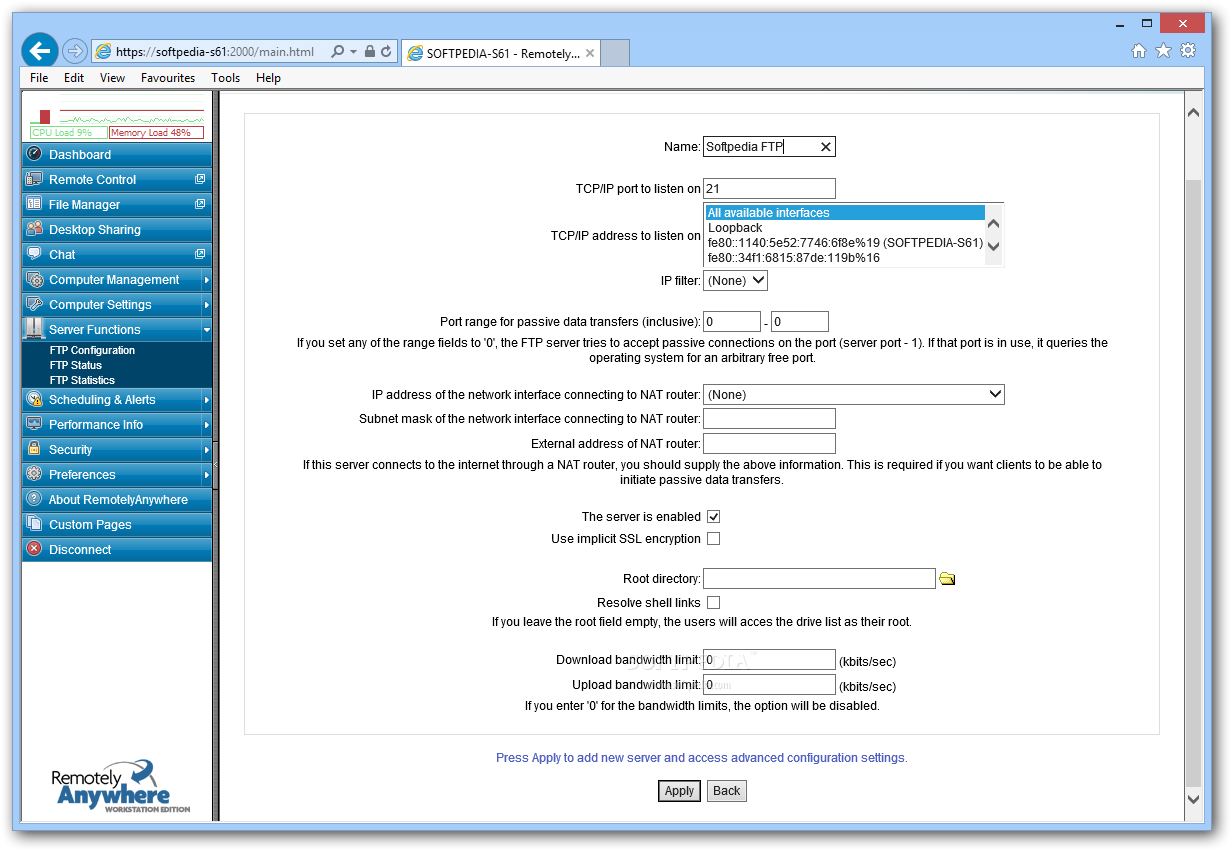Click the Security padlock icon
Image resolution: width=1232 pixels, height=851 pixels.
tap(34, 449)
